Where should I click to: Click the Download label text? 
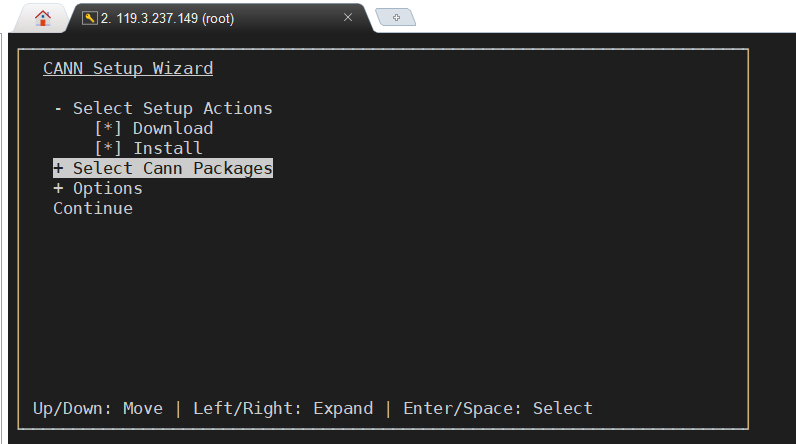point(173,128)
